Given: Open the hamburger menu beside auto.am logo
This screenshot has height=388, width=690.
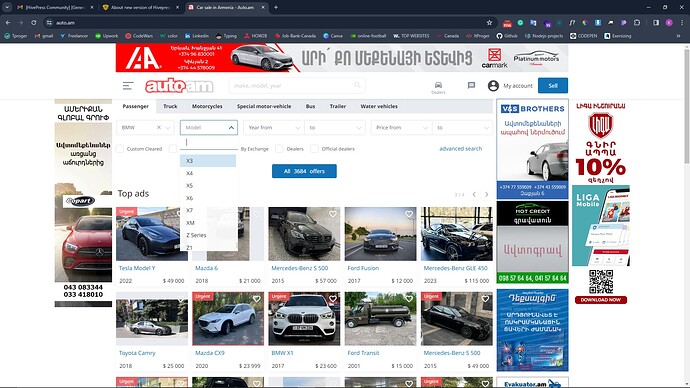Looking at the screenshot, I should tap(128, 86).
